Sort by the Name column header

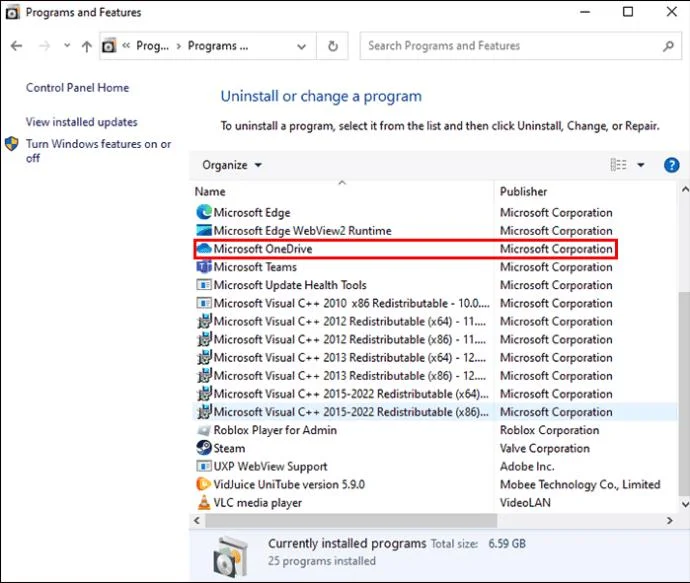coord(342,191)
